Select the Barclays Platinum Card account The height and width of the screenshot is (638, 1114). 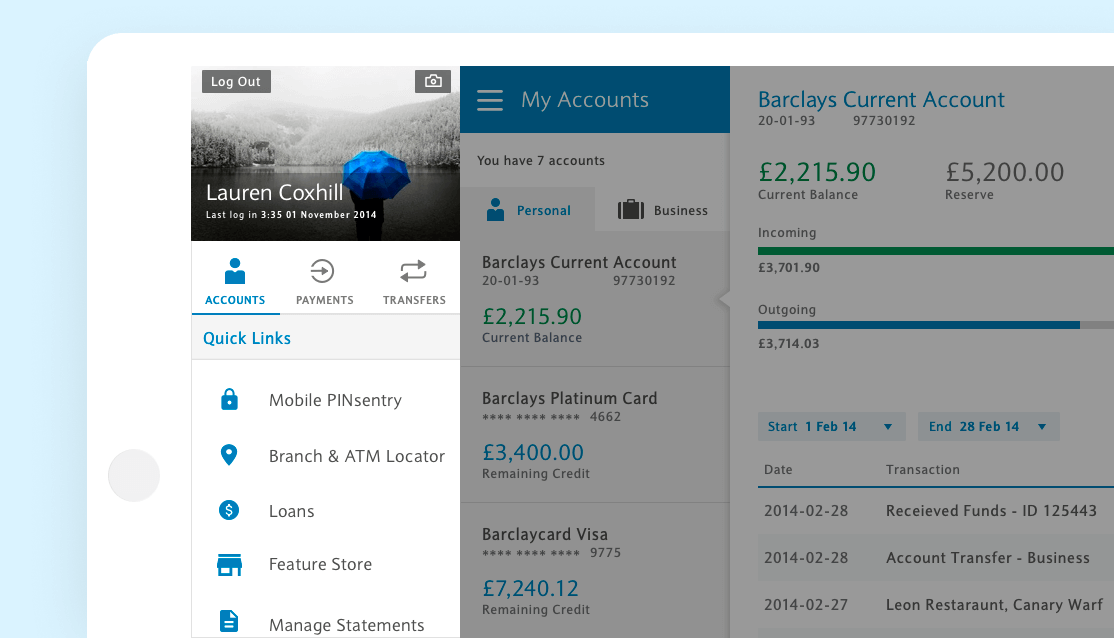(x=594, y=434)
